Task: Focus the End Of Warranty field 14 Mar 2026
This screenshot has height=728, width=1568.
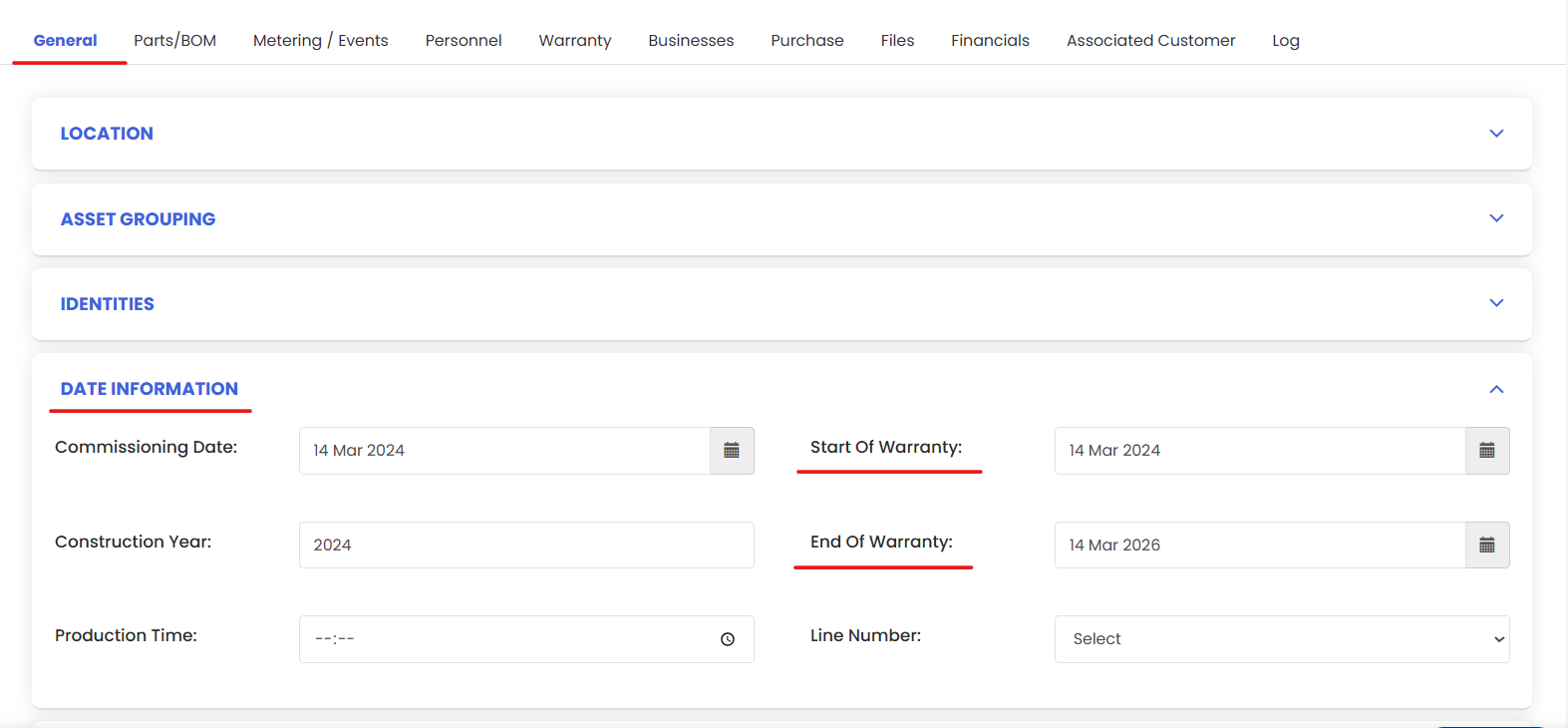Action: [x=1260, y=546]
